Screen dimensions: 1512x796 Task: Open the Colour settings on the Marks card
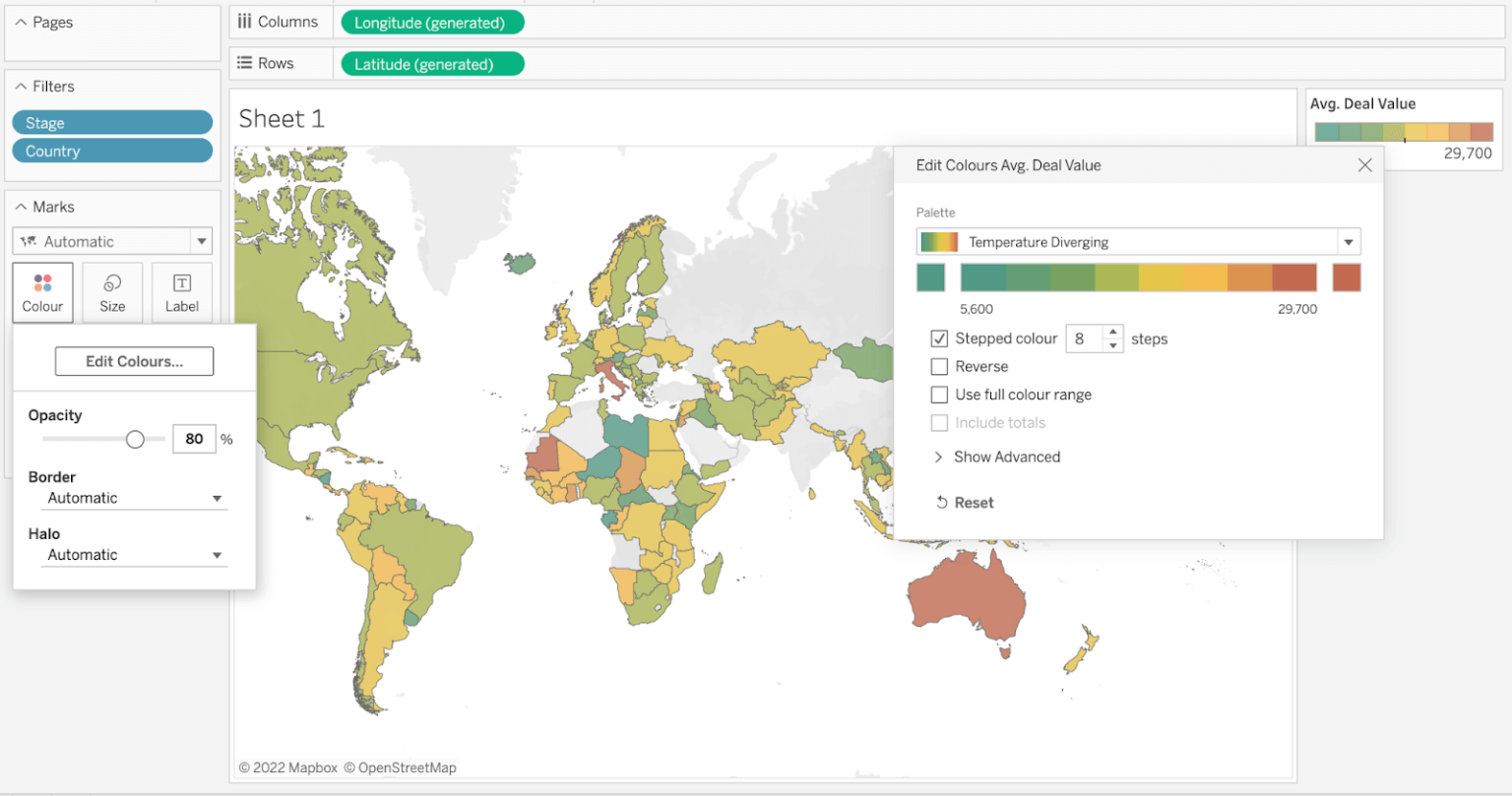[x=42, y=292]
